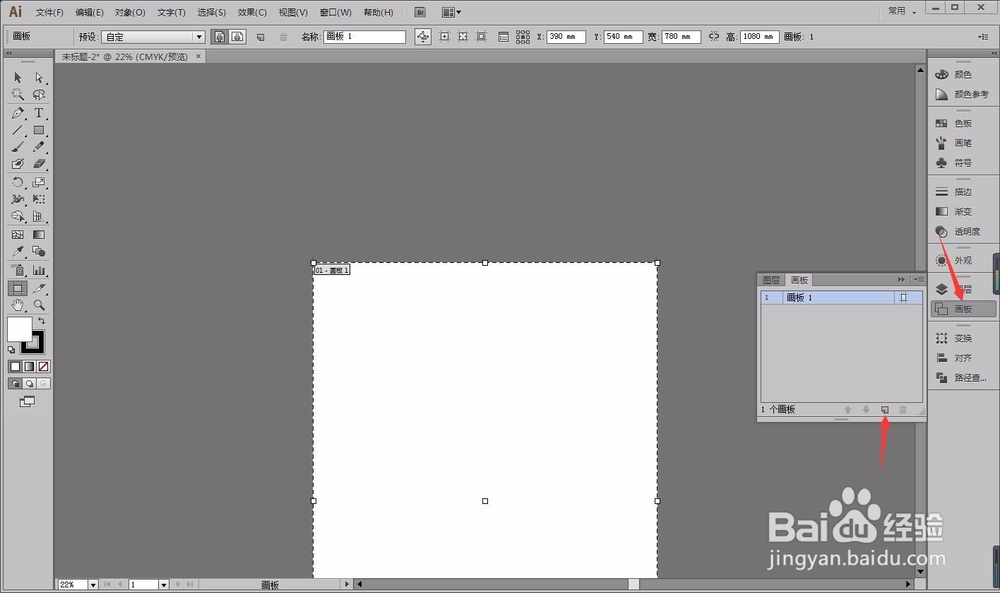Open the 窗口(W) menu

335,12
